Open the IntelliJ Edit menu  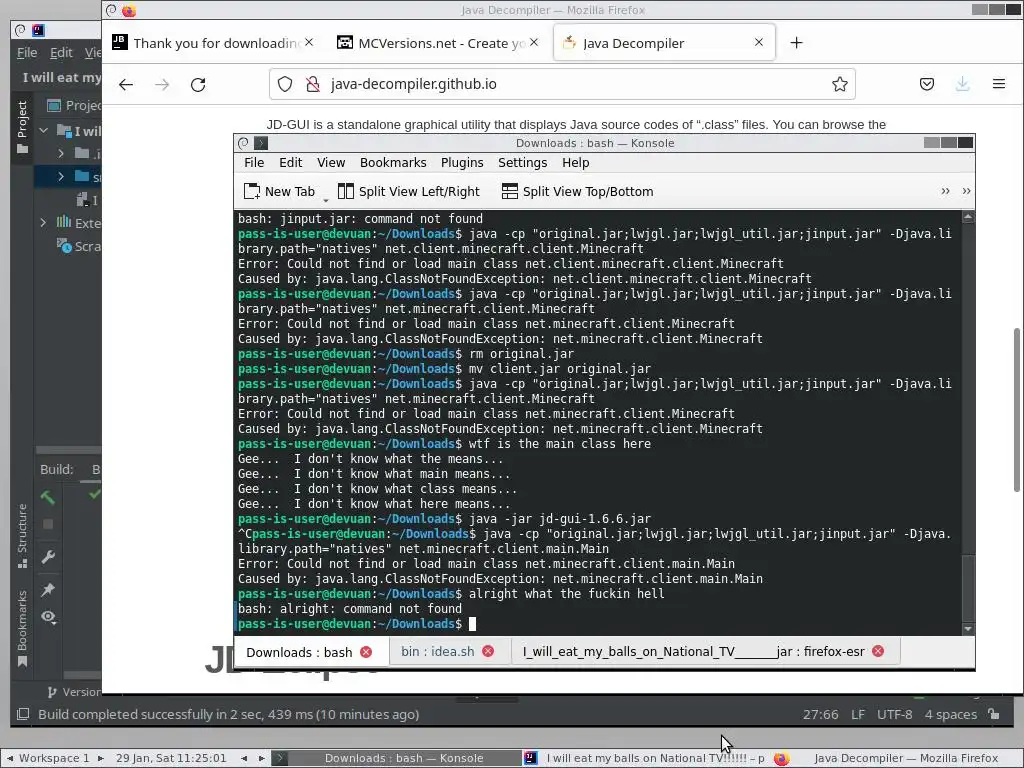click(x=61, y=53)
